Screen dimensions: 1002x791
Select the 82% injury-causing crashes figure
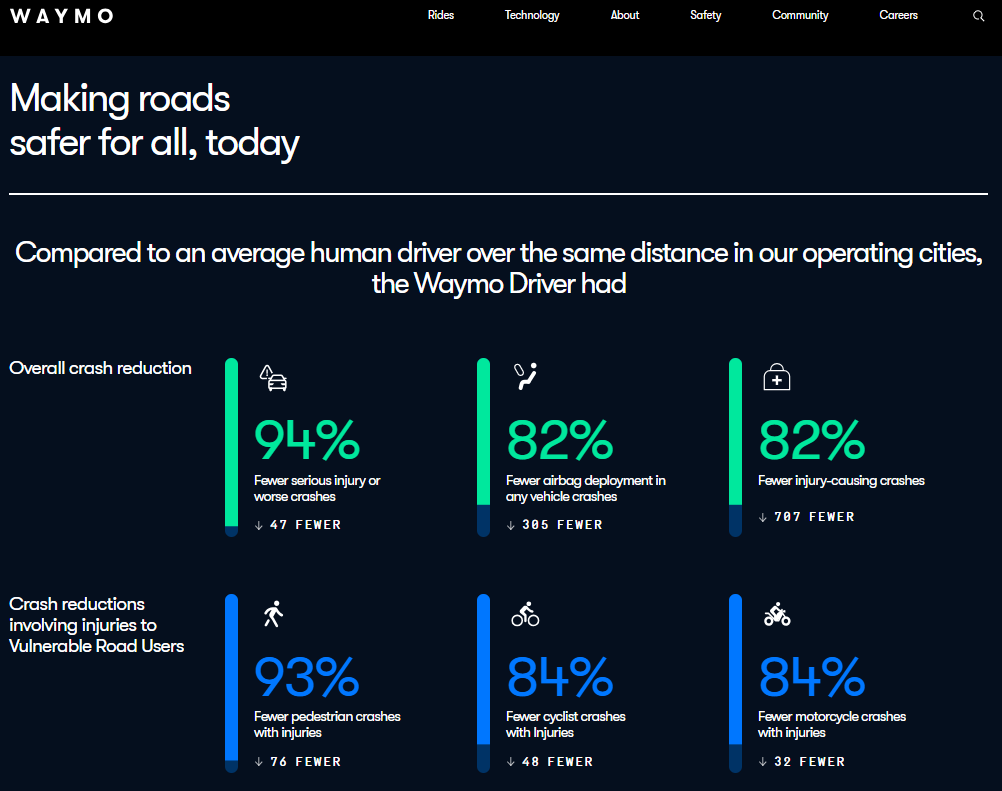(812, 440)
